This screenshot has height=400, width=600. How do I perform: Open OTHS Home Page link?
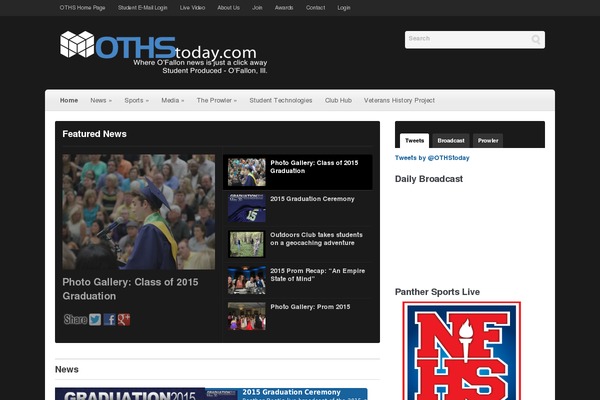82,8
